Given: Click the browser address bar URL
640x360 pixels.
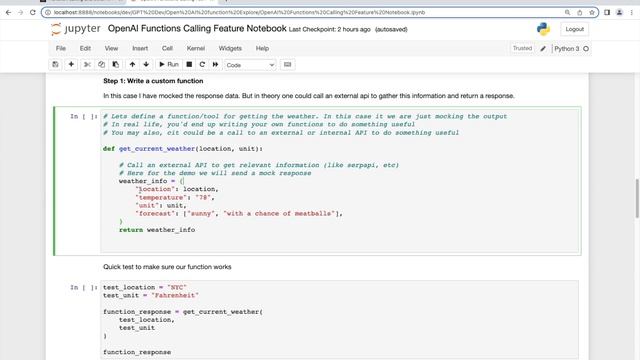Looking at the screenshot, I should [239, 12].
